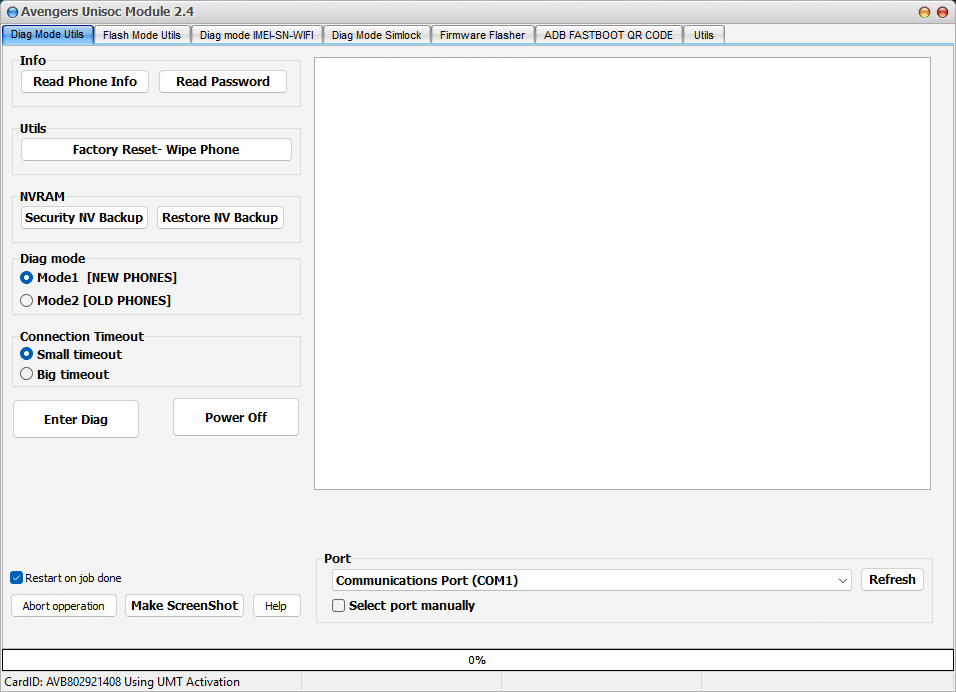Viewport: 956px width, 692px height.
Task: Open the Firmware Flasher tab
Action: [482, 35]
